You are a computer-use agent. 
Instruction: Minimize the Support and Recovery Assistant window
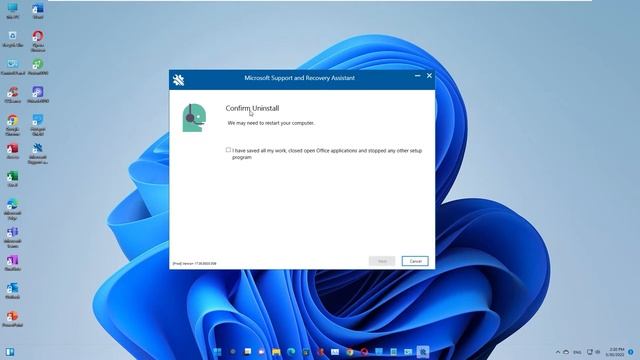click(417, 76)
